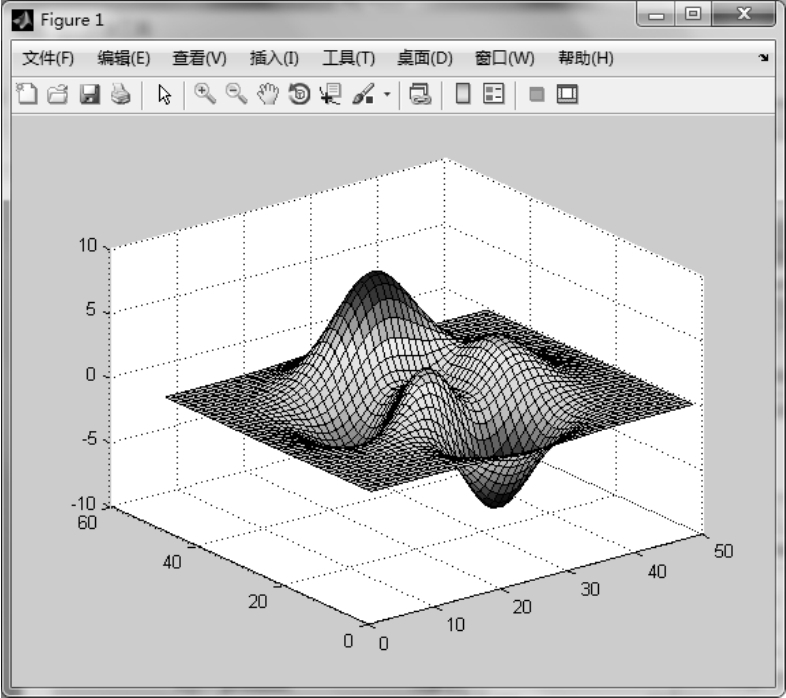The height and width of the screenshot is (698, 786).
Task: Toggle the Rotate 3D tool
Action: pyautogui.click(x=299, y=95)
